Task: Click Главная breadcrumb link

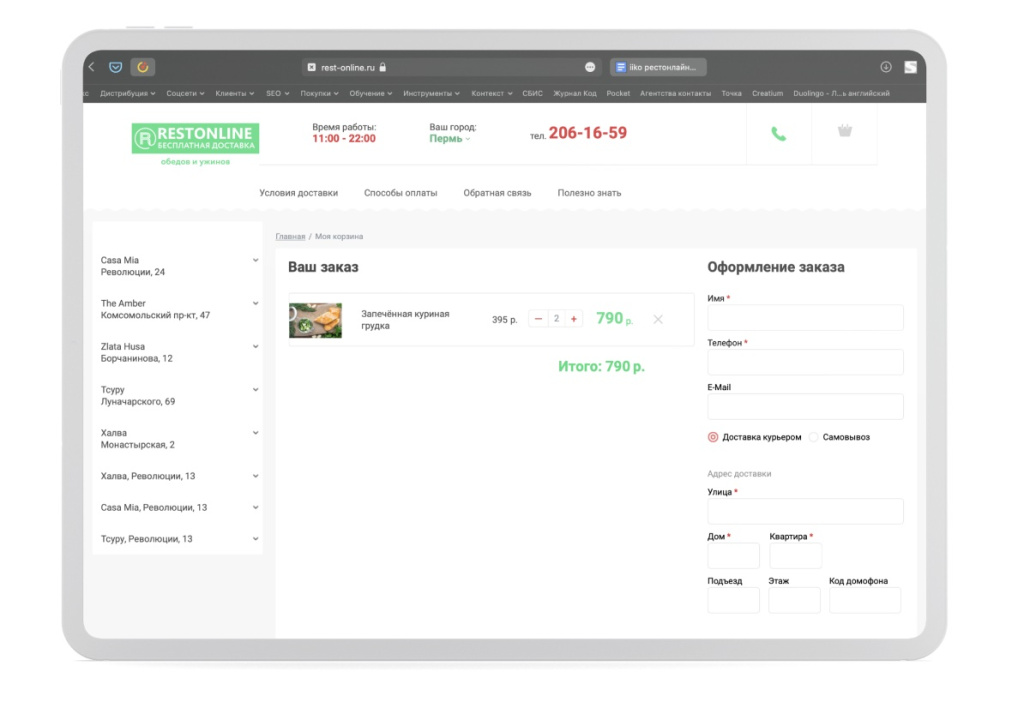Action: (x=290, y=236)
